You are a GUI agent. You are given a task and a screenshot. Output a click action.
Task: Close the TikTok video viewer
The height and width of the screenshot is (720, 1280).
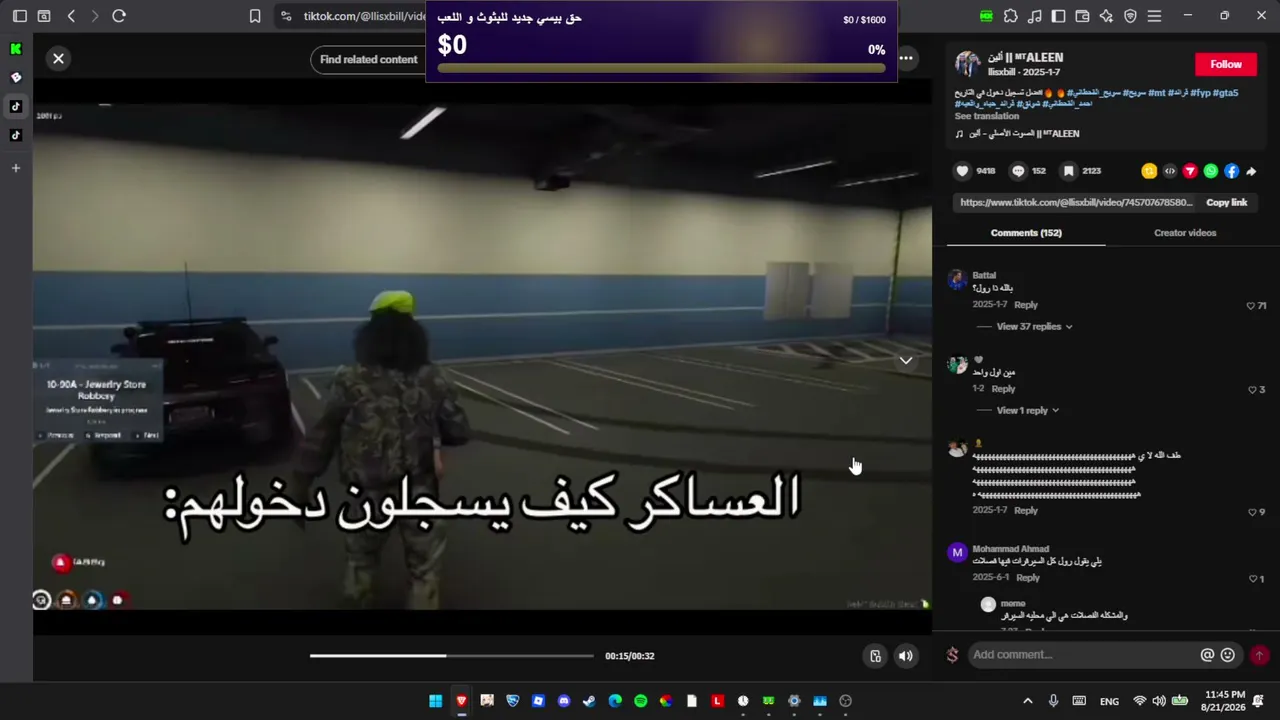click(x=58, y=59)
